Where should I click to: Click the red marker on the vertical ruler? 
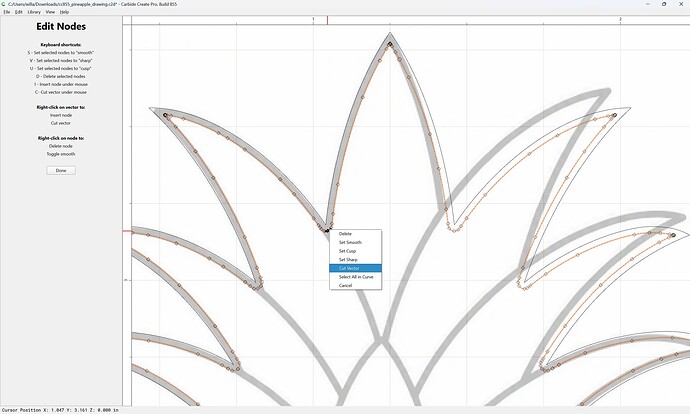tap(127, 231)
